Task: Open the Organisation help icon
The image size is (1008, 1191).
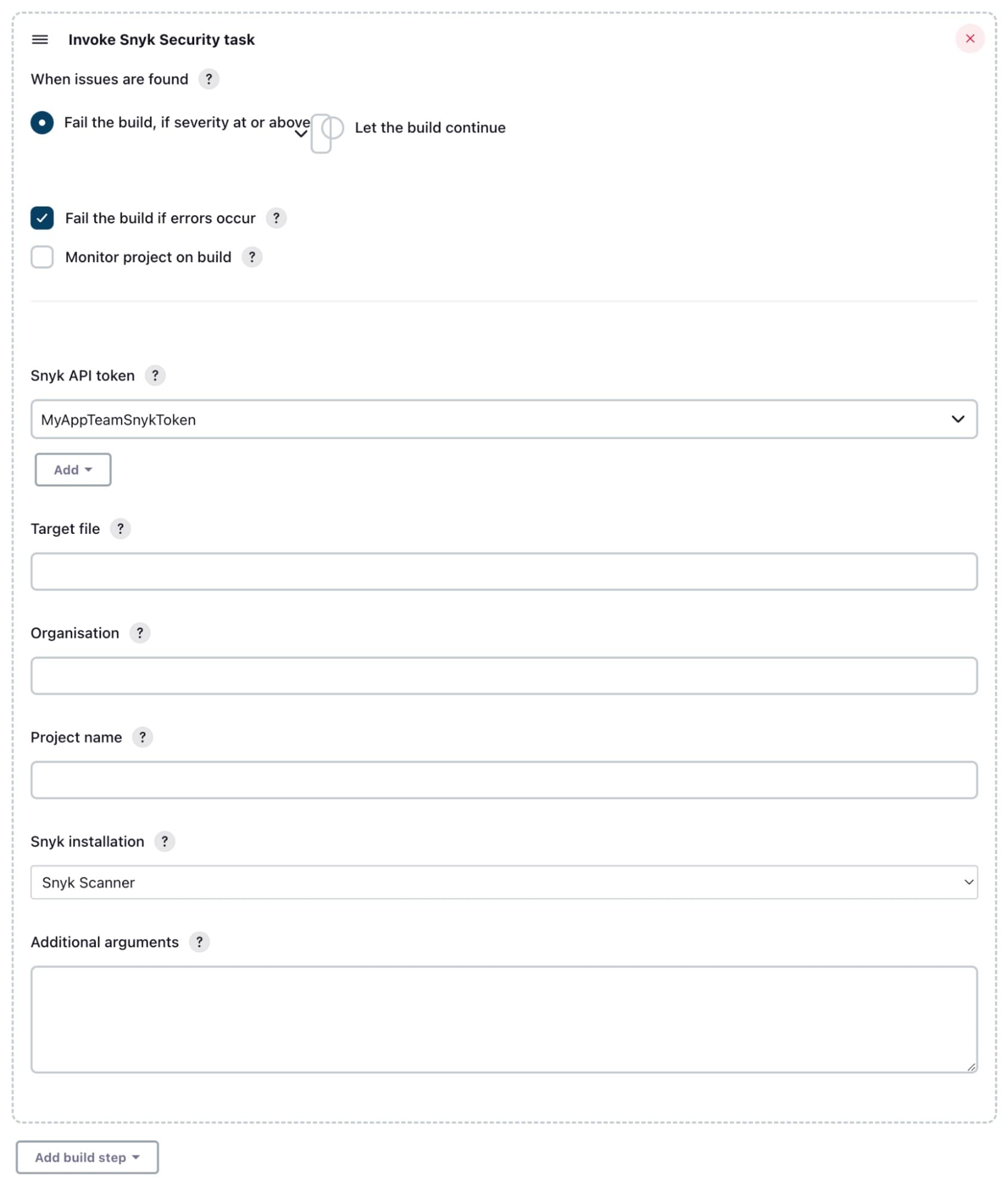Action: [x=141, y=633]
